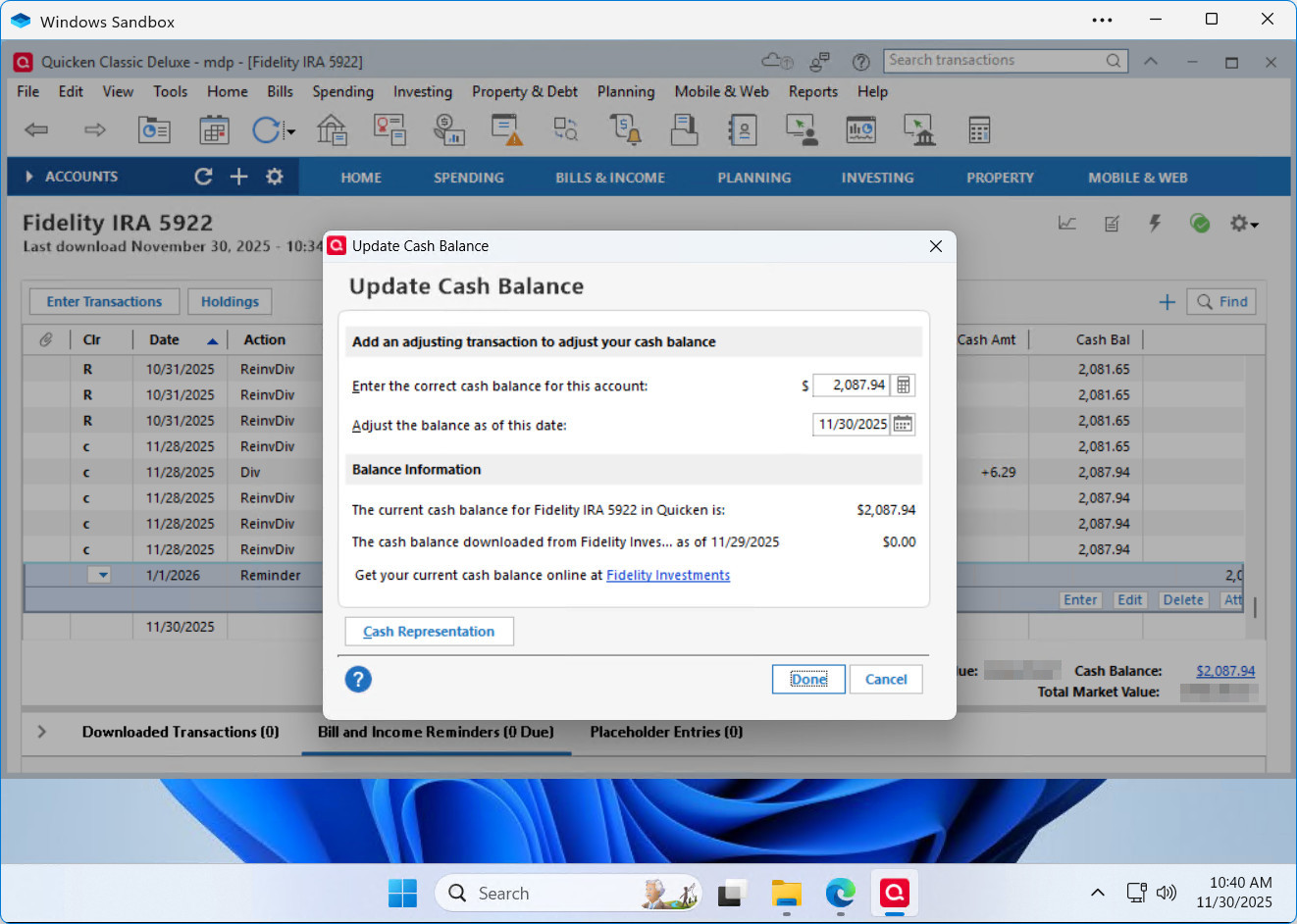Click the Back arrow in Quicken toolbar
Image resolution: width=1297 pixels, height=924 pixels.
tap(36, 129)
